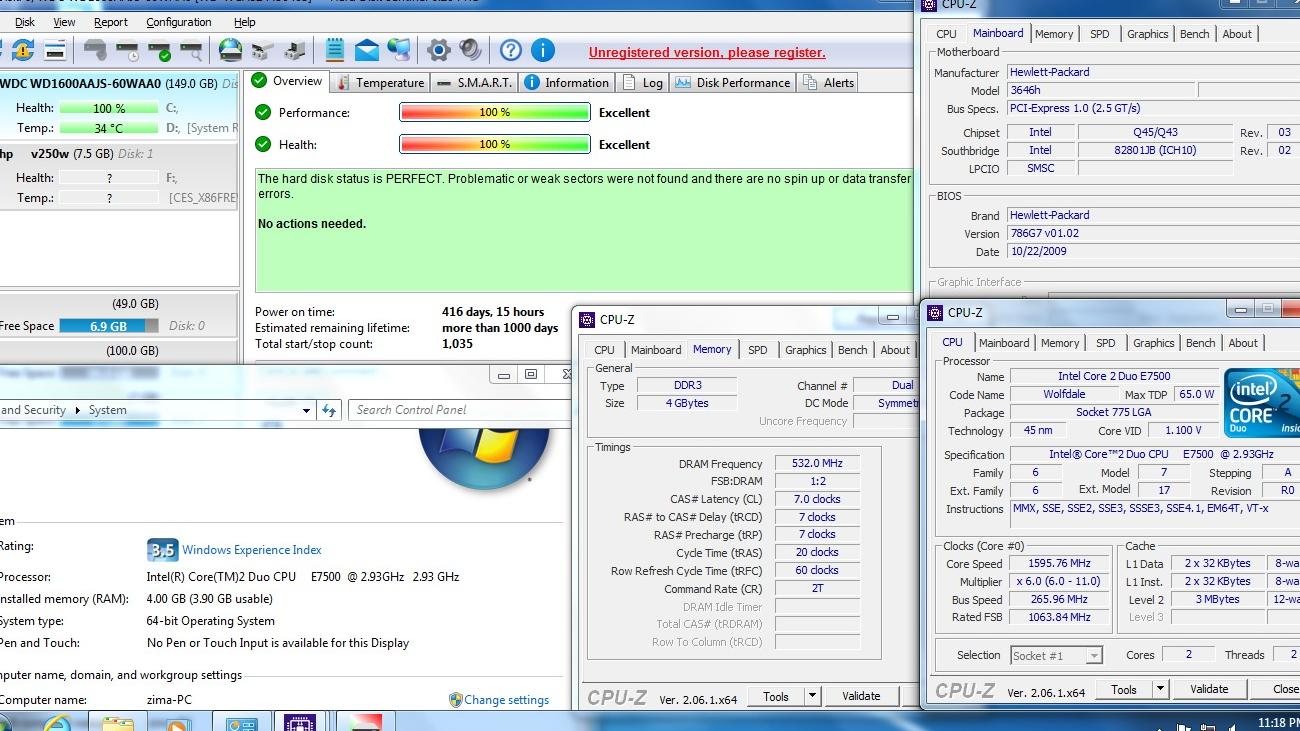Open the Tools dropdown arrow in the CPU-Z CPU window
Viewport: 1300px width, 731px height.
(x=1160, y=689)
